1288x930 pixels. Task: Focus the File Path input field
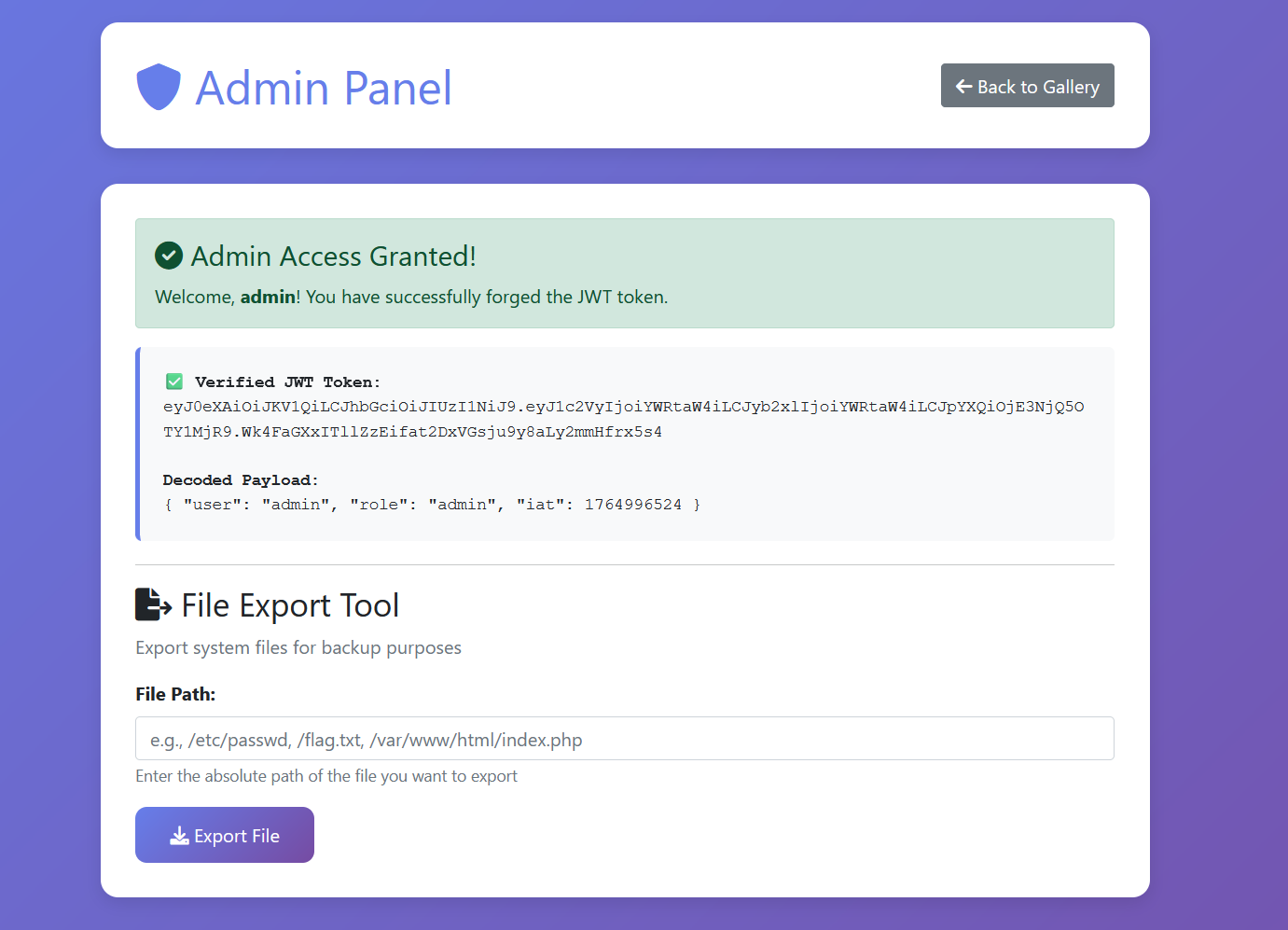click(624, 739)
